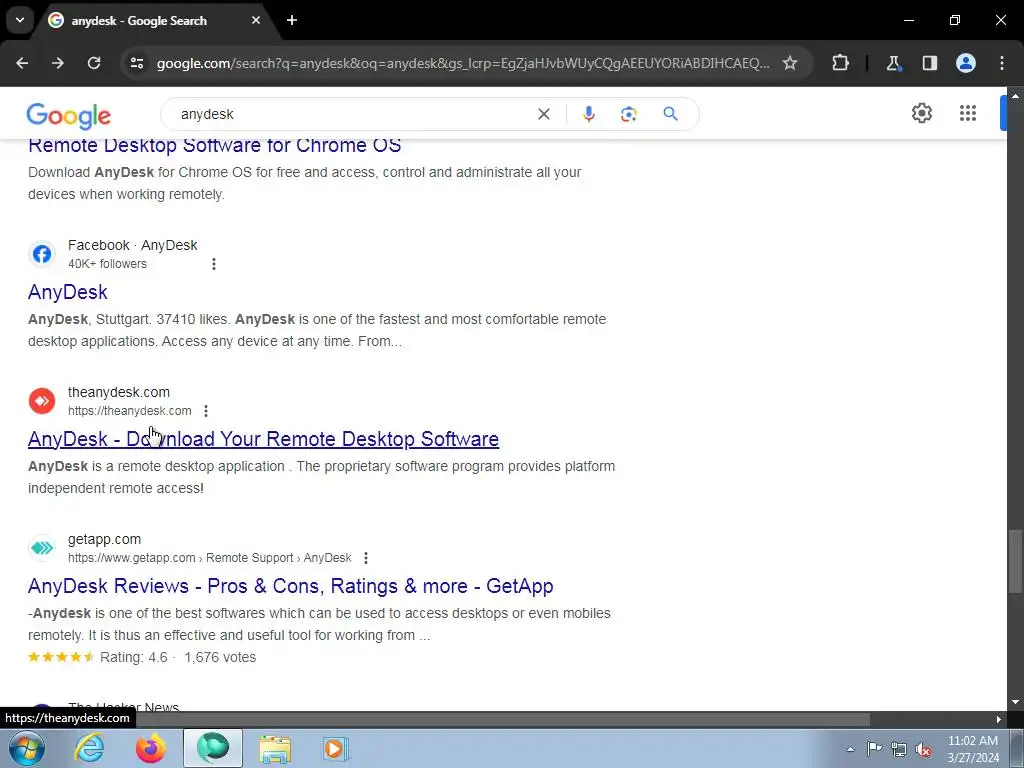This screenshot has height=768, width=1024.
Task: Start search by voice
Action: coord(588,114)
